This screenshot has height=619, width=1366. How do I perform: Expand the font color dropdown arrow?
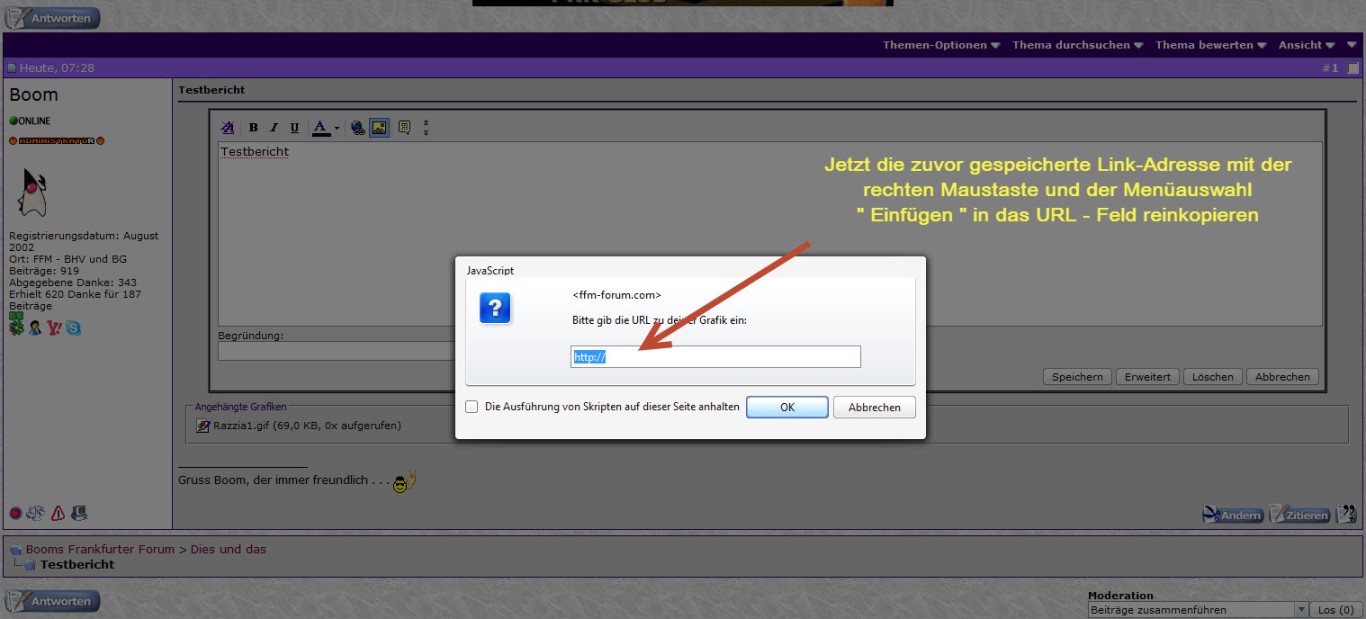pyautogui.click(x=337, y=128)
